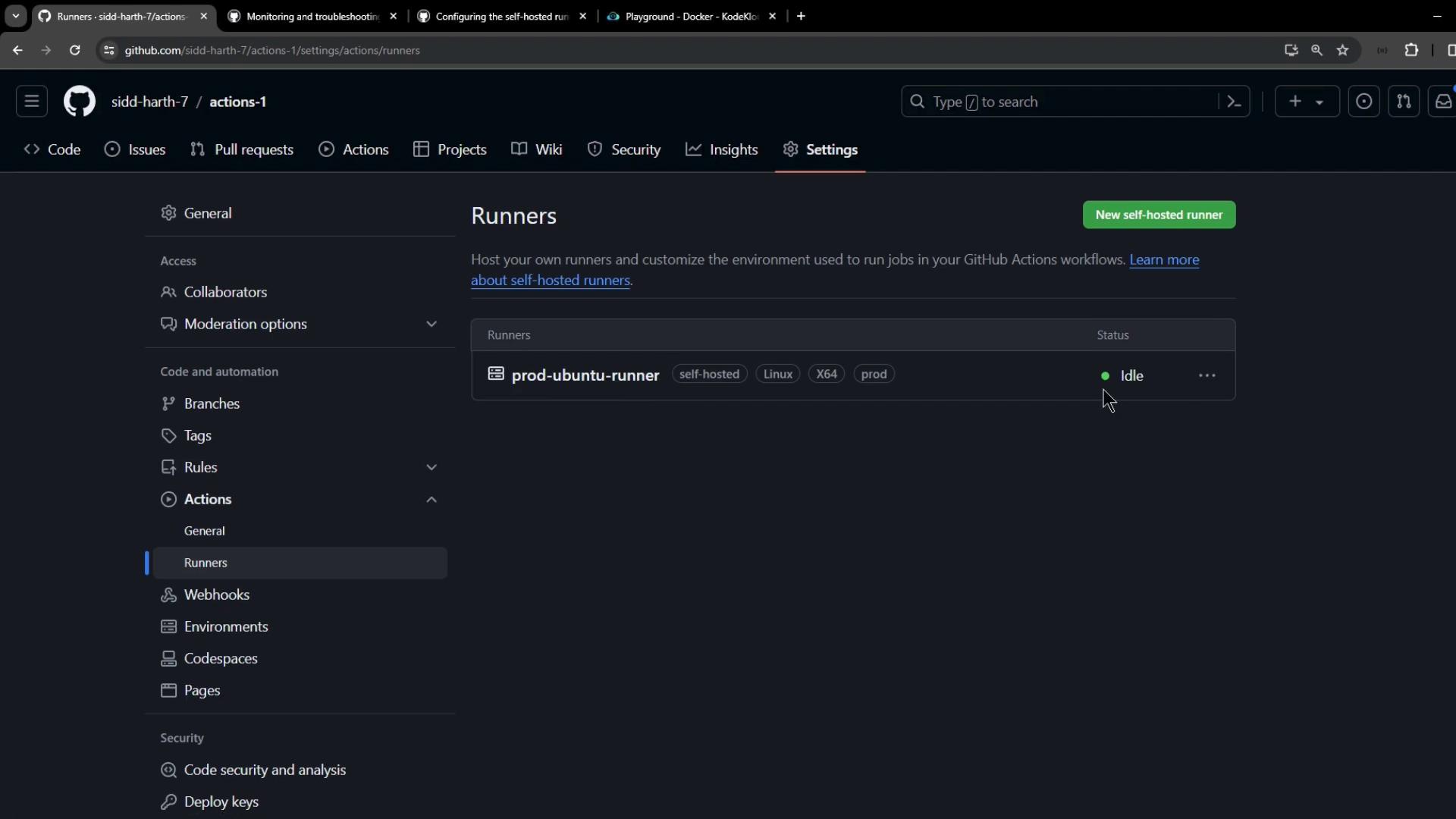Expand Moderation options in sidebar
This screenshot has height=819, width=1456.
(x=431, y=324)
